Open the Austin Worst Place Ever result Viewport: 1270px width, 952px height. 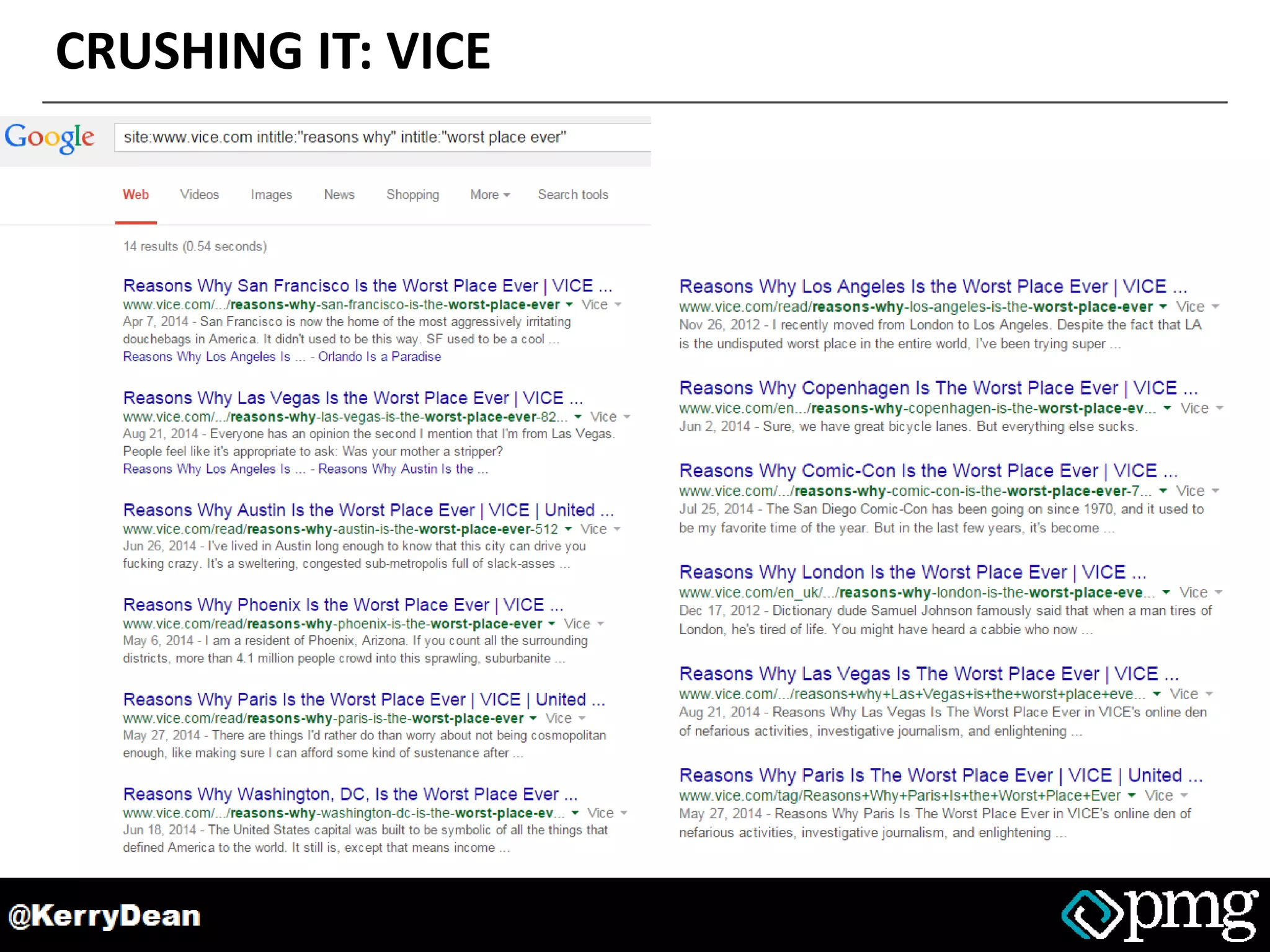point(368,510)
